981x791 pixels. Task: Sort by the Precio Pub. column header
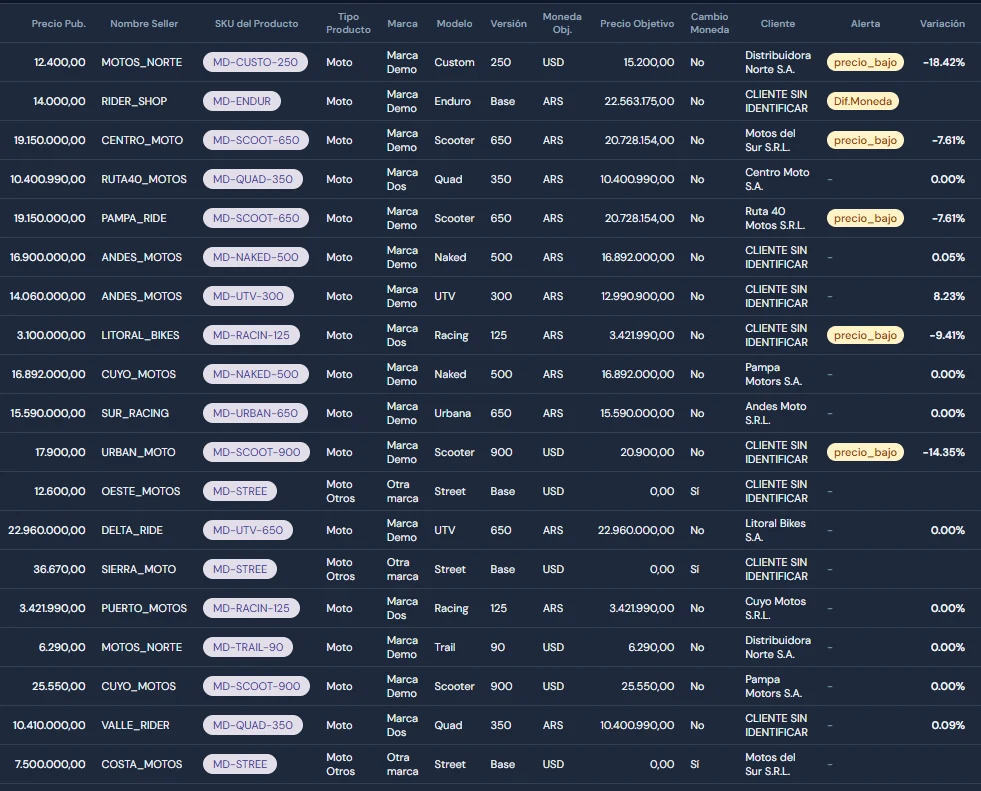58,23
